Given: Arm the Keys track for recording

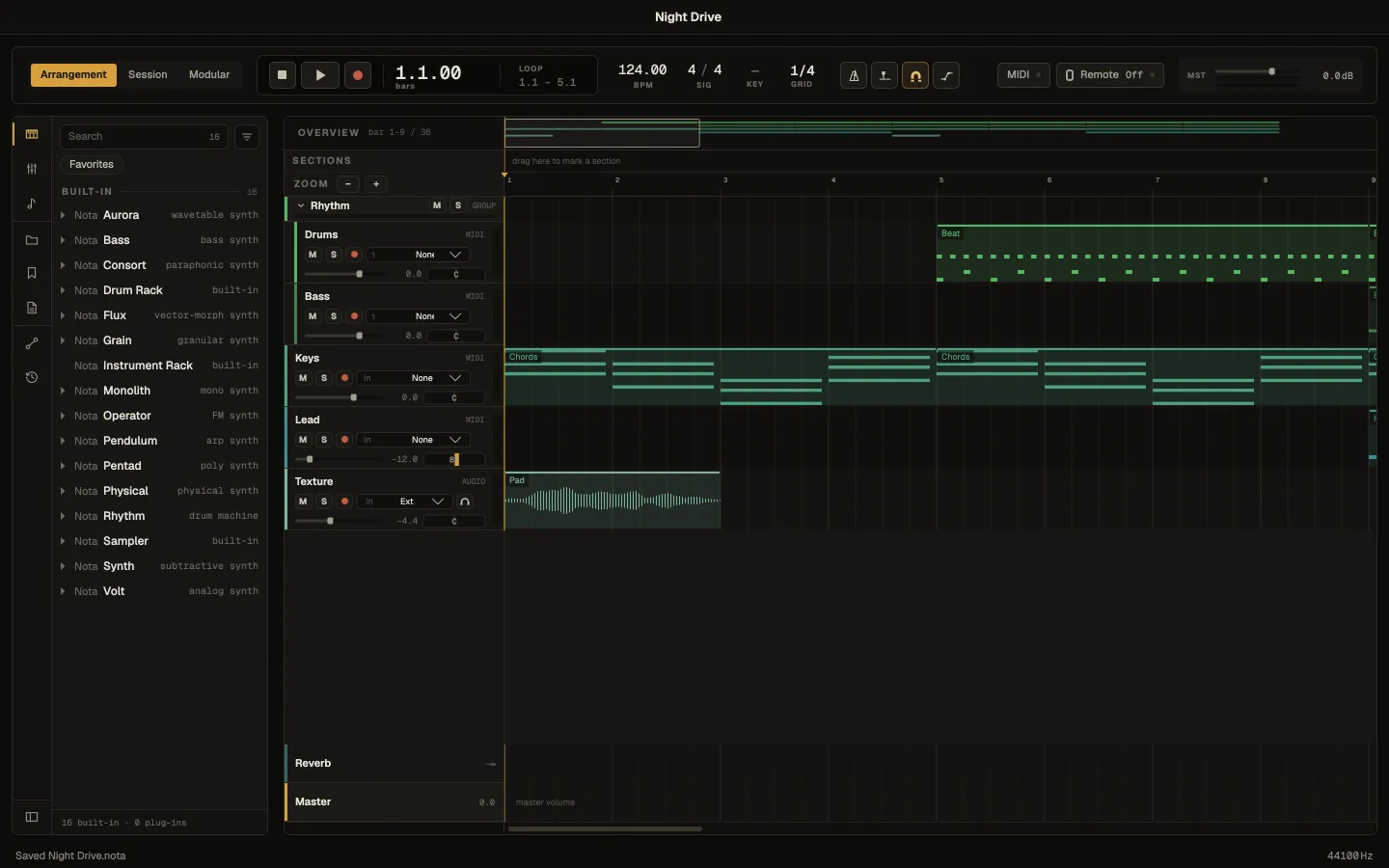Looking at the screenshot, I should click(344, 378).
